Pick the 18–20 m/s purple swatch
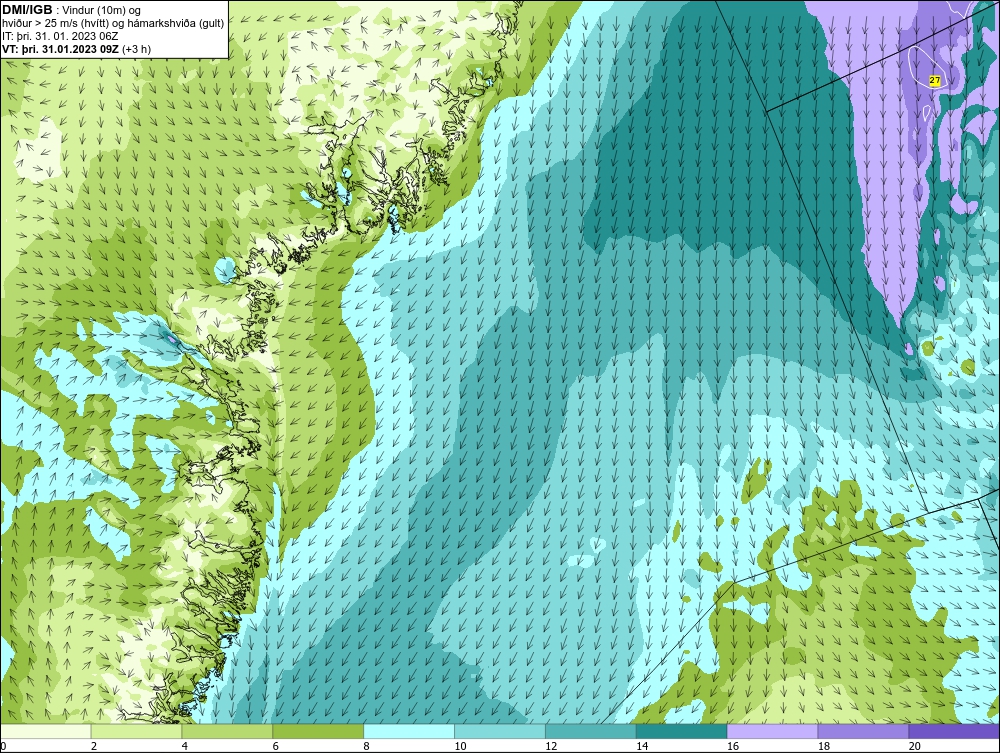The image size is (1000, 753). point(864,731)
